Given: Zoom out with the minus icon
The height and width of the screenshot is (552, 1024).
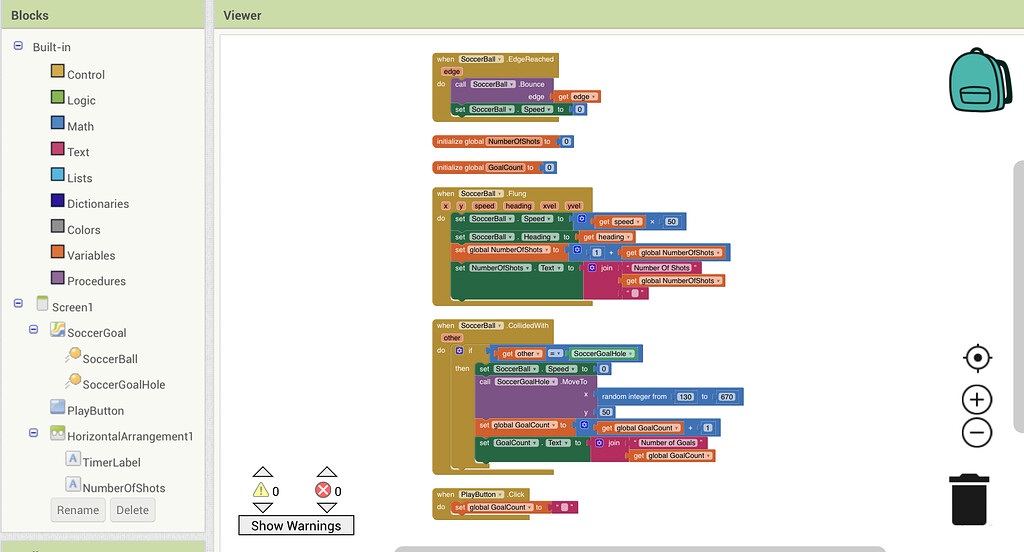Looking at the screenshot, I should coord(977,433).
